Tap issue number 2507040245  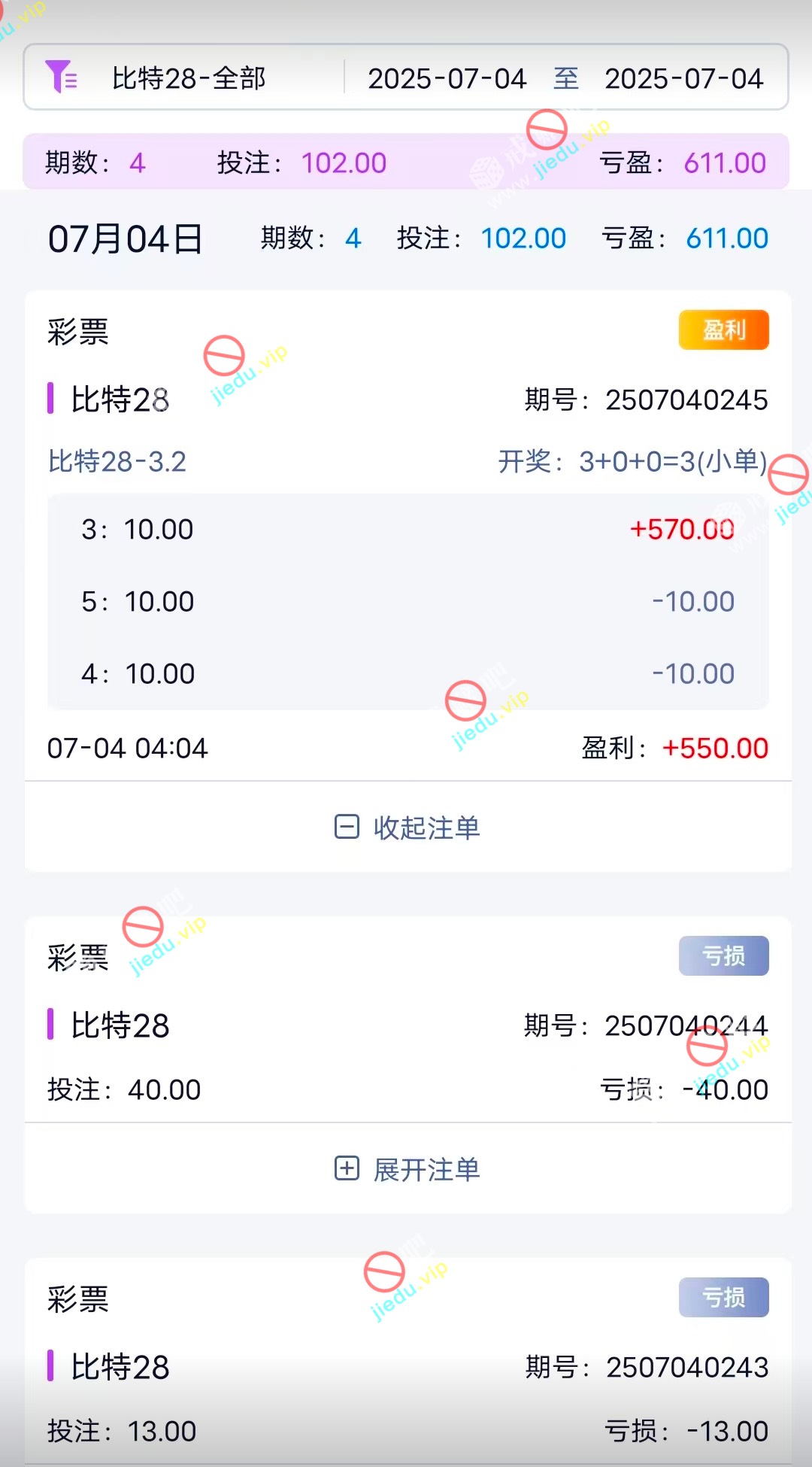point(686,400)
